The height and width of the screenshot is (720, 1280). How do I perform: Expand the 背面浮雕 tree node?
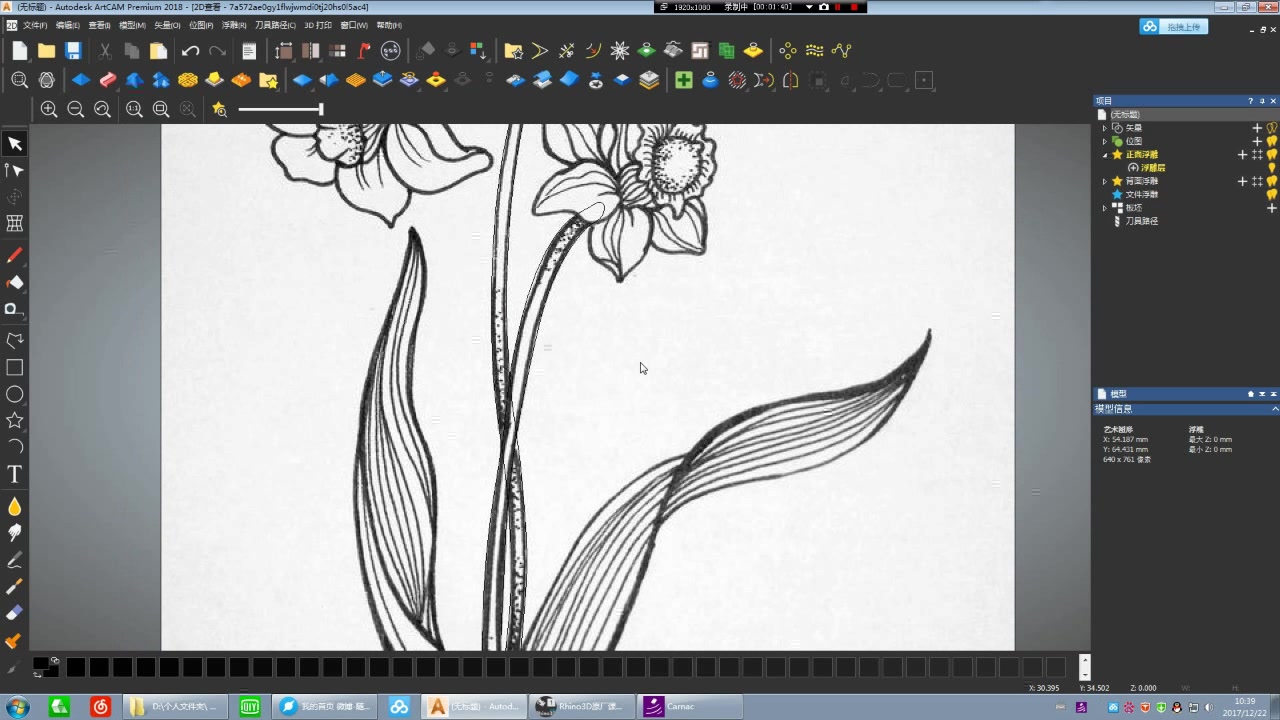(x=1104, y=181)
